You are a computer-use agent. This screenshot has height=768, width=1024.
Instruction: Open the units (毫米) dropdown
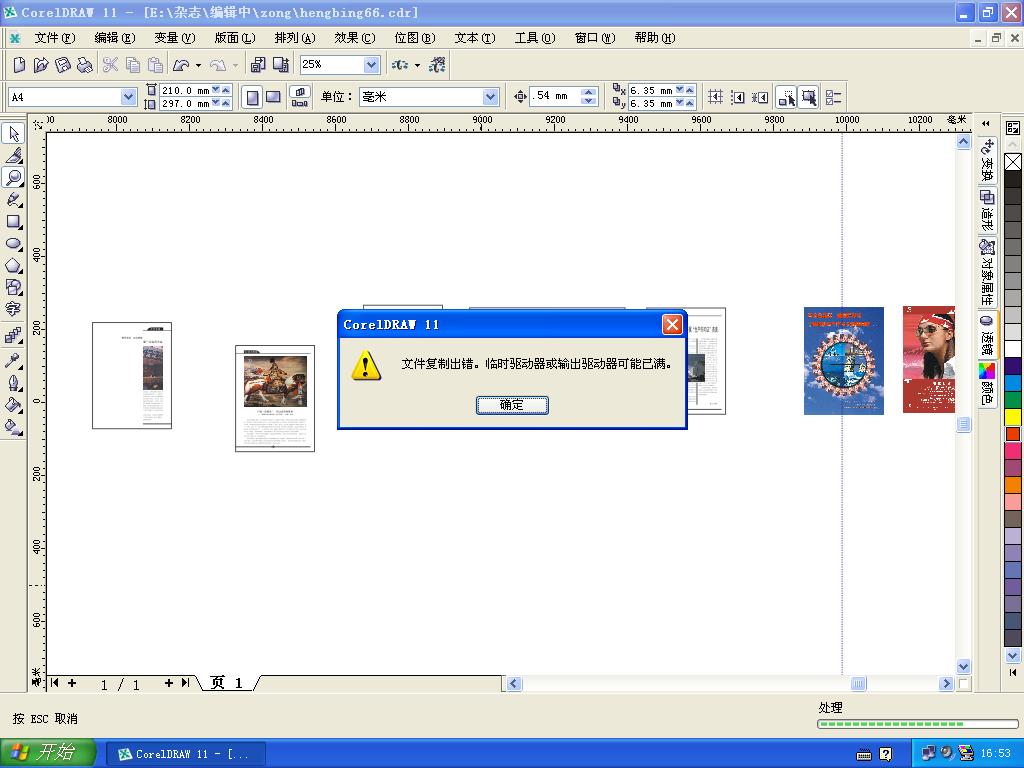coord(490,97)
